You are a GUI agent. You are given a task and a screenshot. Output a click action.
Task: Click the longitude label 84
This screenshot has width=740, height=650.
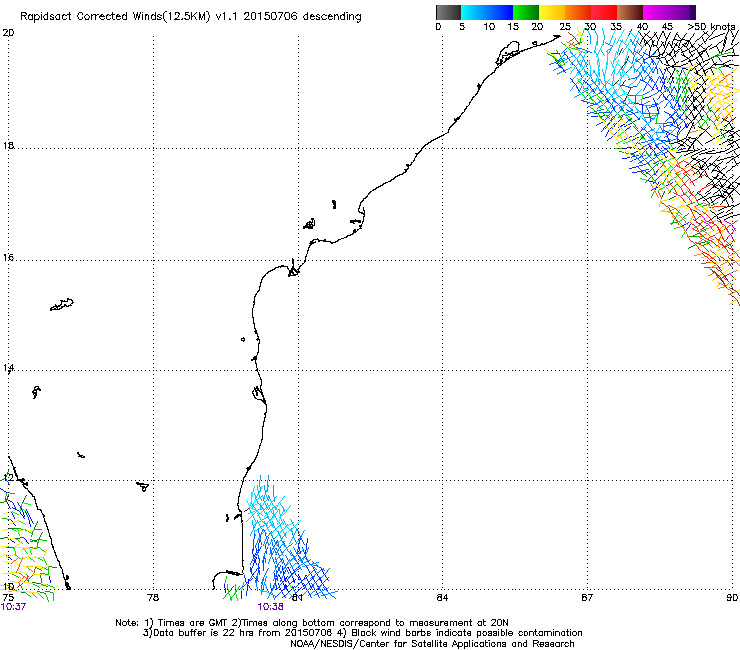pos(442,598)
